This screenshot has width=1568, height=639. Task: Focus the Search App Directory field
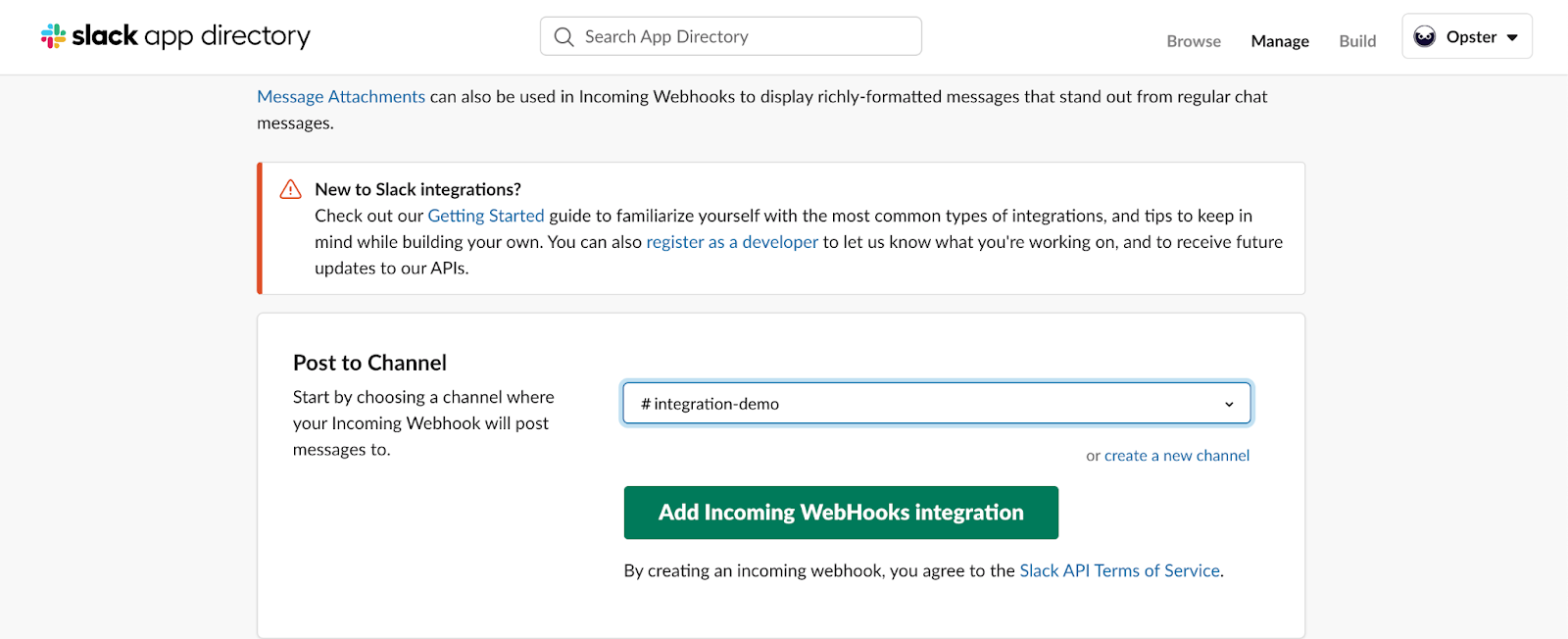point(730,36)
